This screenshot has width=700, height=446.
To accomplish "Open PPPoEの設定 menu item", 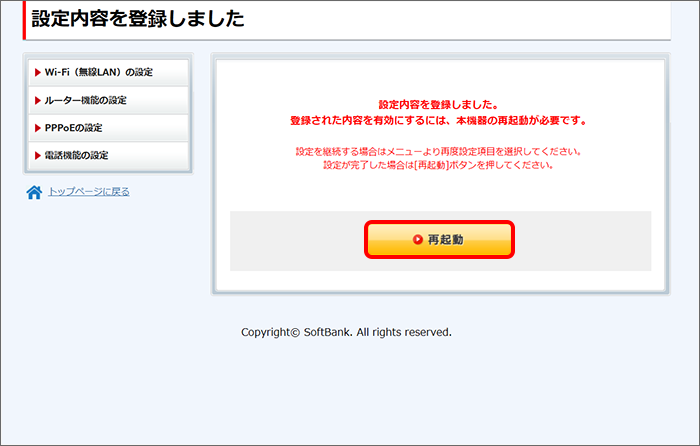I will [108, 128].
